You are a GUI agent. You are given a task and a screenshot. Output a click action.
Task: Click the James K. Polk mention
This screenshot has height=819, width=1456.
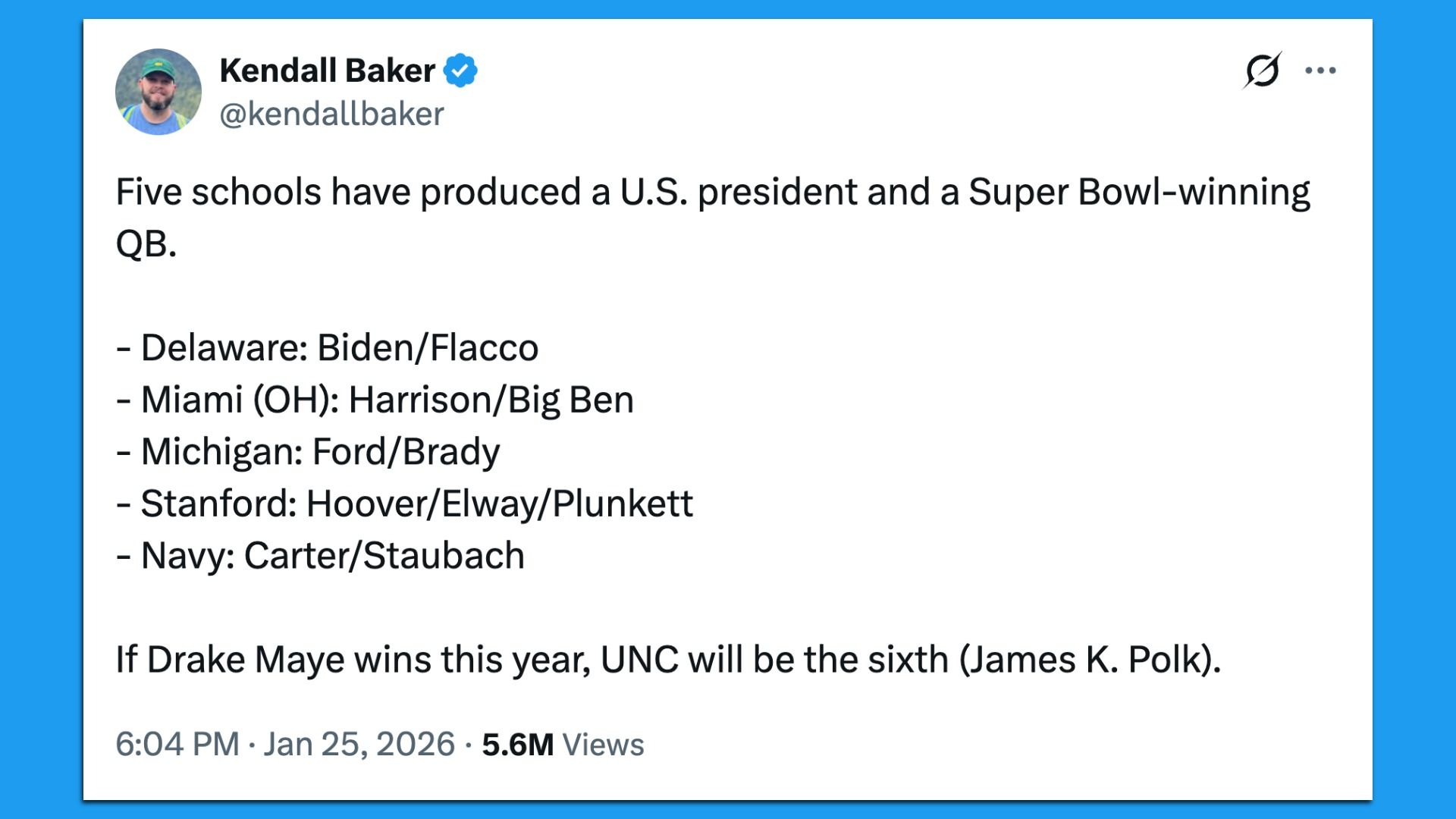pos(1089,660)
